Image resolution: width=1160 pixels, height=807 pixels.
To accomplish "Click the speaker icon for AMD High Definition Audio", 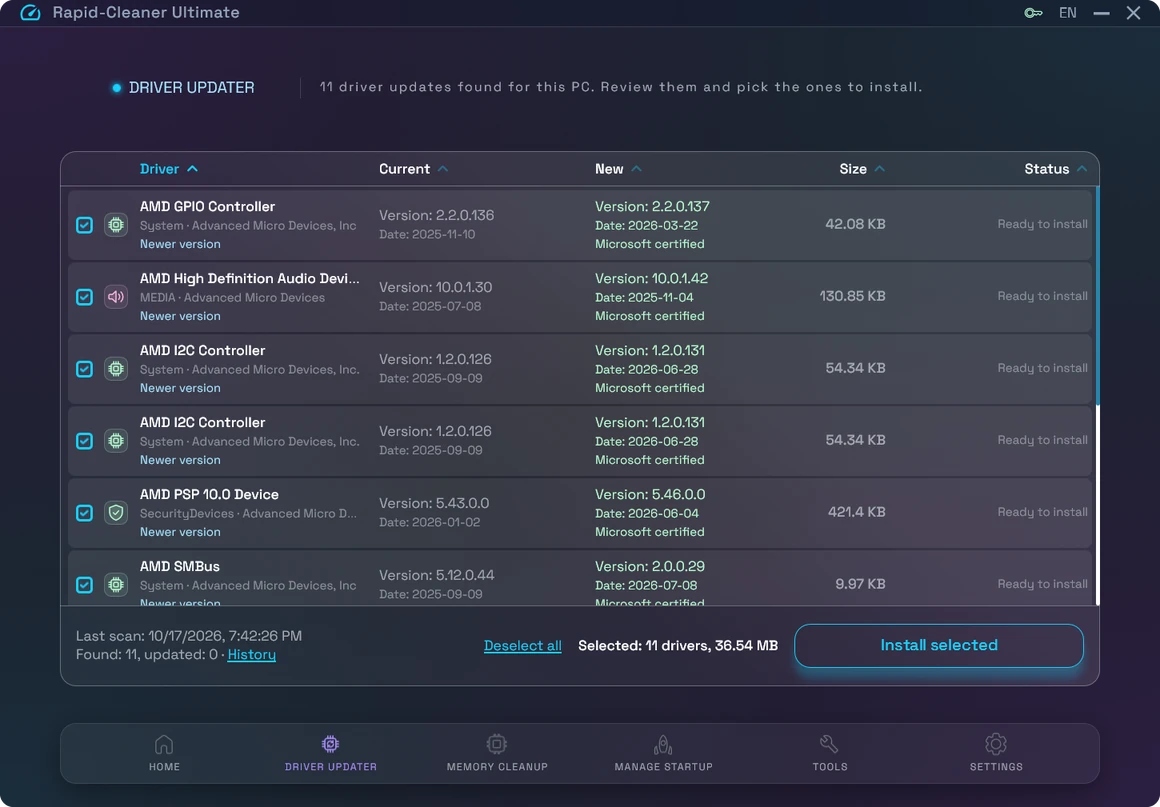I will click(116, 297).
